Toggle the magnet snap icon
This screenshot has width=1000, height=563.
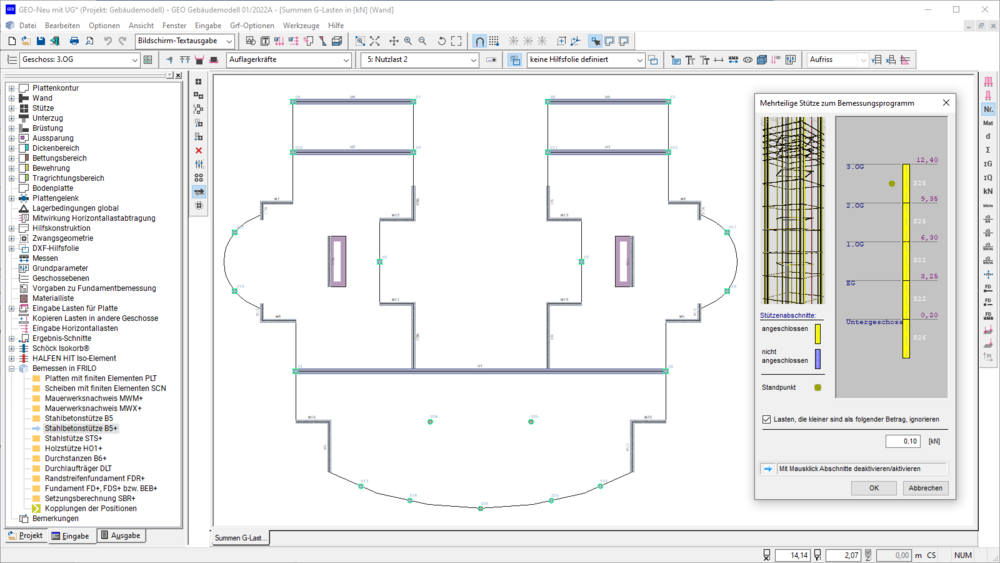[x=480, y=41]
